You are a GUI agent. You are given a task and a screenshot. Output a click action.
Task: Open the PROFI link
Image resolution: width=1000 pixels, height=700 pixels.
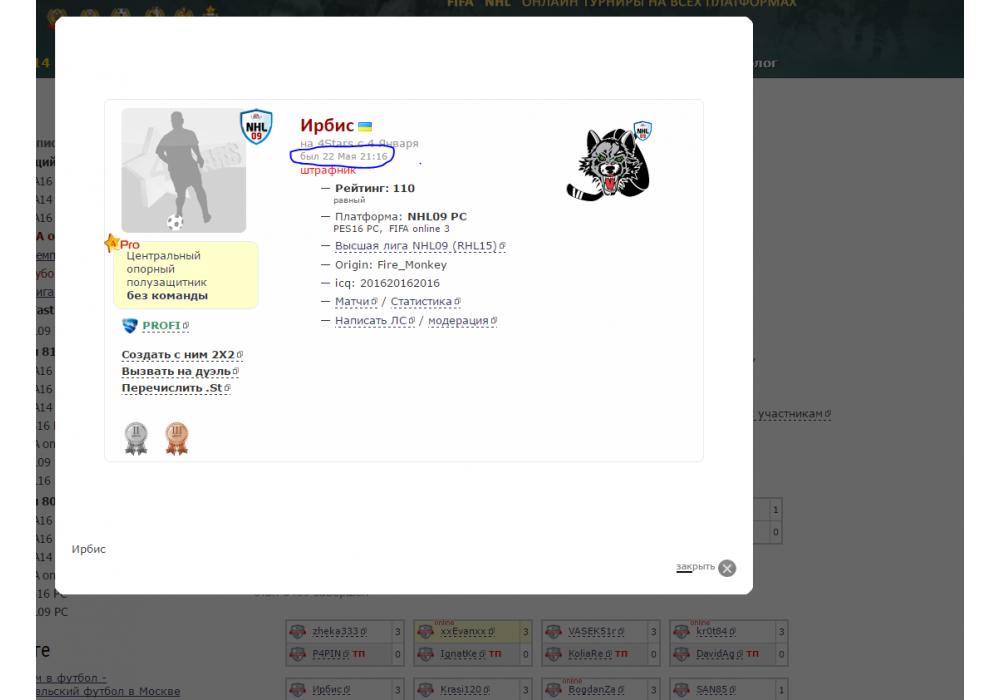[162, 326]
